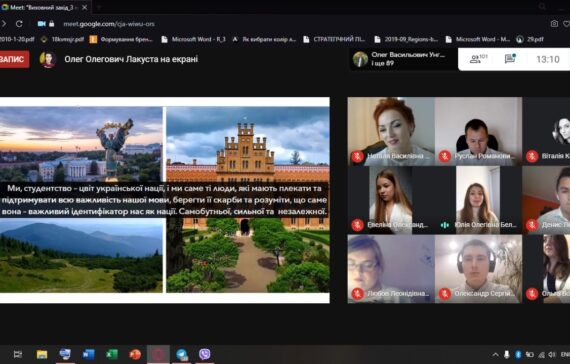570x364 pixels.
Task: Click the muted mic icon on Руслан Романович tile
Action: [445, 157]
